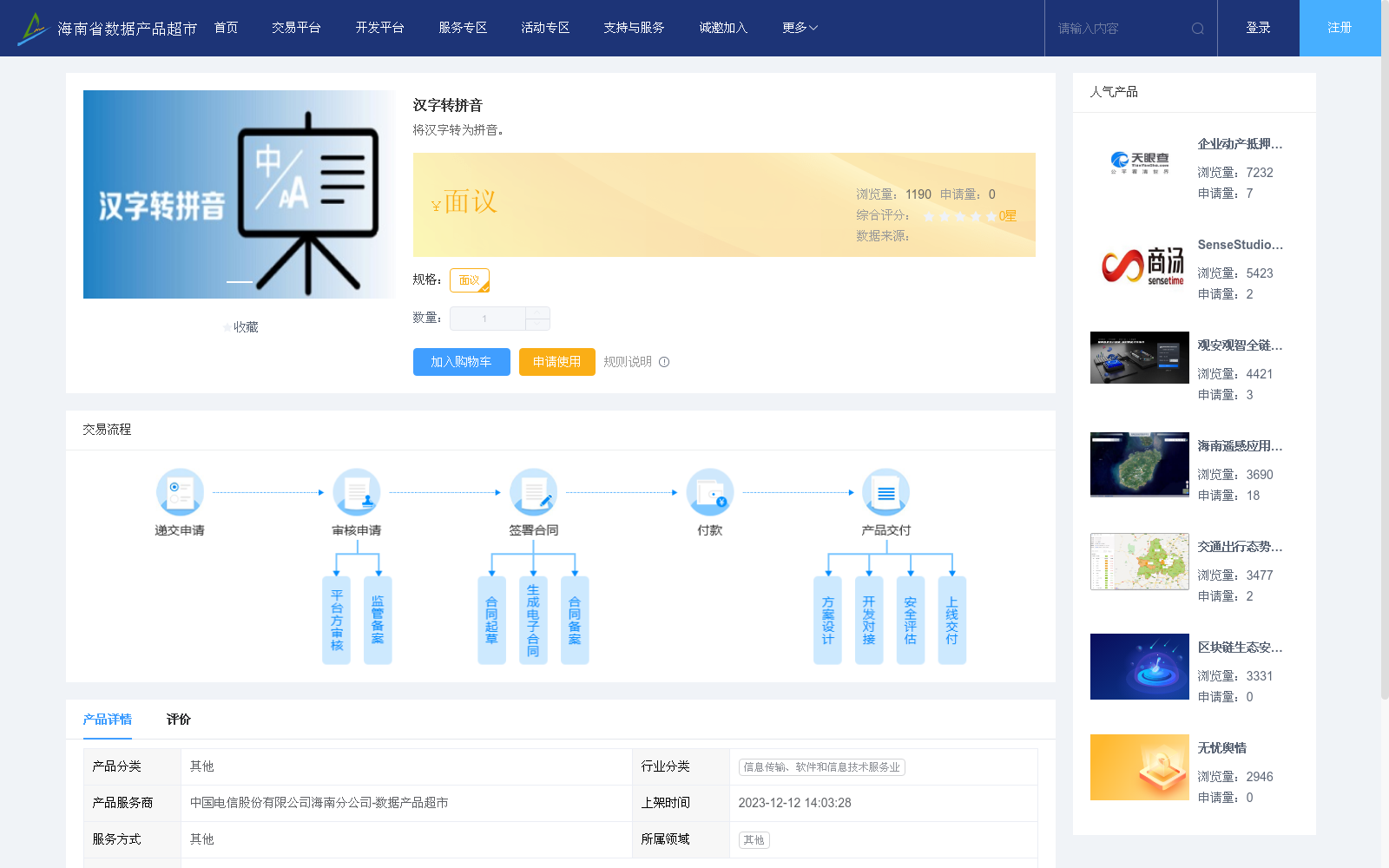Click the 签署合同 step icon
1389x868 pixels.
[534, 492]
